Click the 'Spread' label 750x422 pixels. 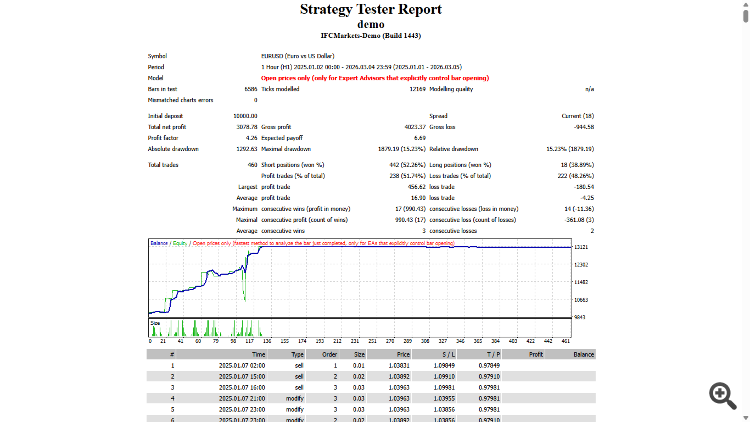tap(438, 116)
